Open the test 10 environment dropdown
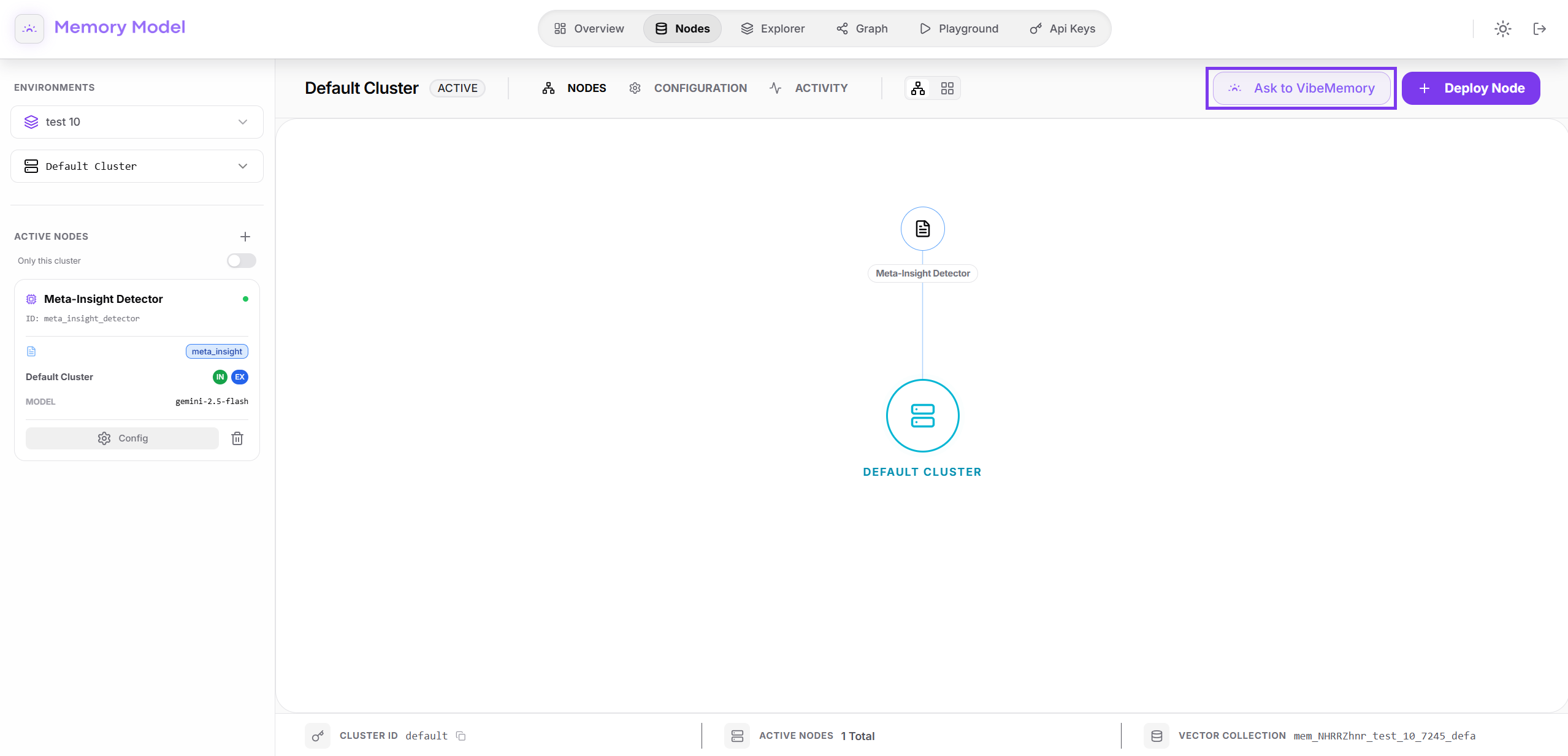Screen dimensions: 1568x756 [x=137, y=122]
